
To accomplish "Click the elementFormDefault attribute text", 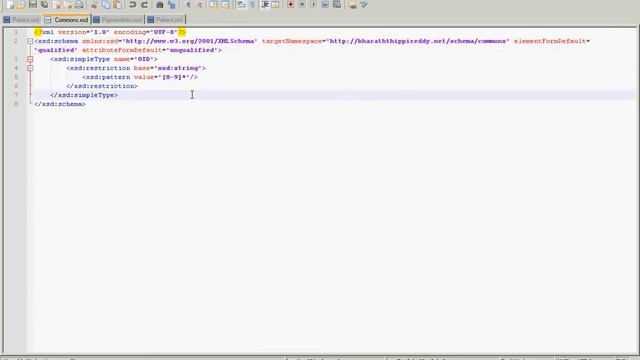I will click(551, 41).
